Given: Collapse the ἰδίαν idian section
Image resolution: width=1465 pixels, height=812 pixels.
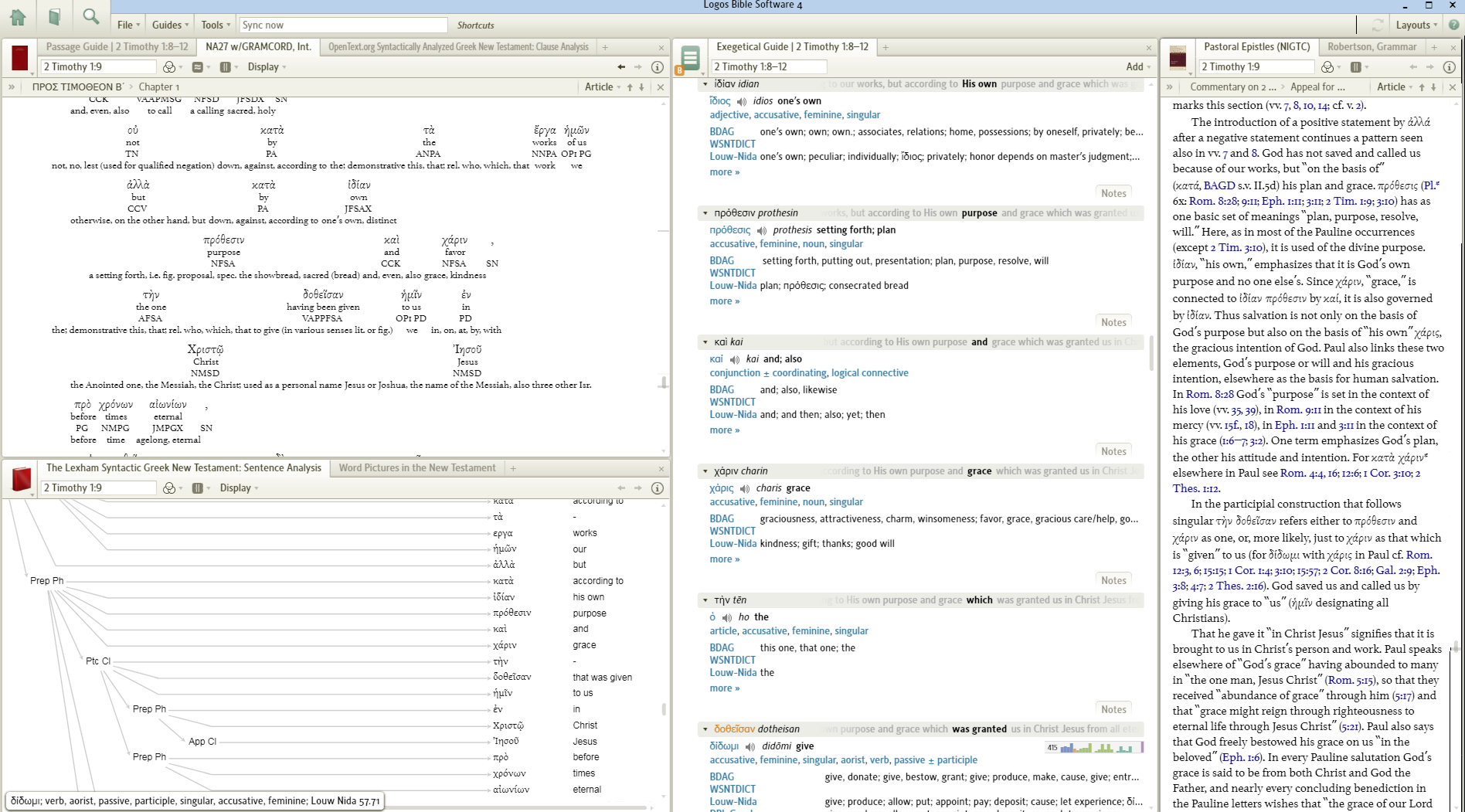Looking at the screenshot, I should tap(705, 84).
